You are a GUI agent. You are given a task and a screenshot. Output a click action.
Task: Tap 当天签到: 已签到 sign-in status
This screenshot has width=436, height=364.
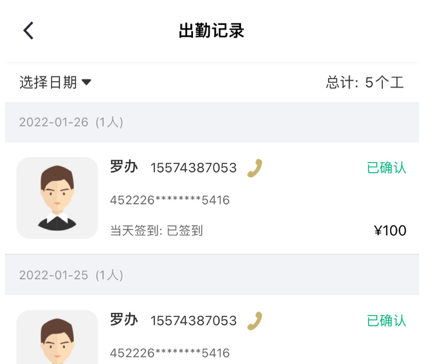[x=156, y=231]
